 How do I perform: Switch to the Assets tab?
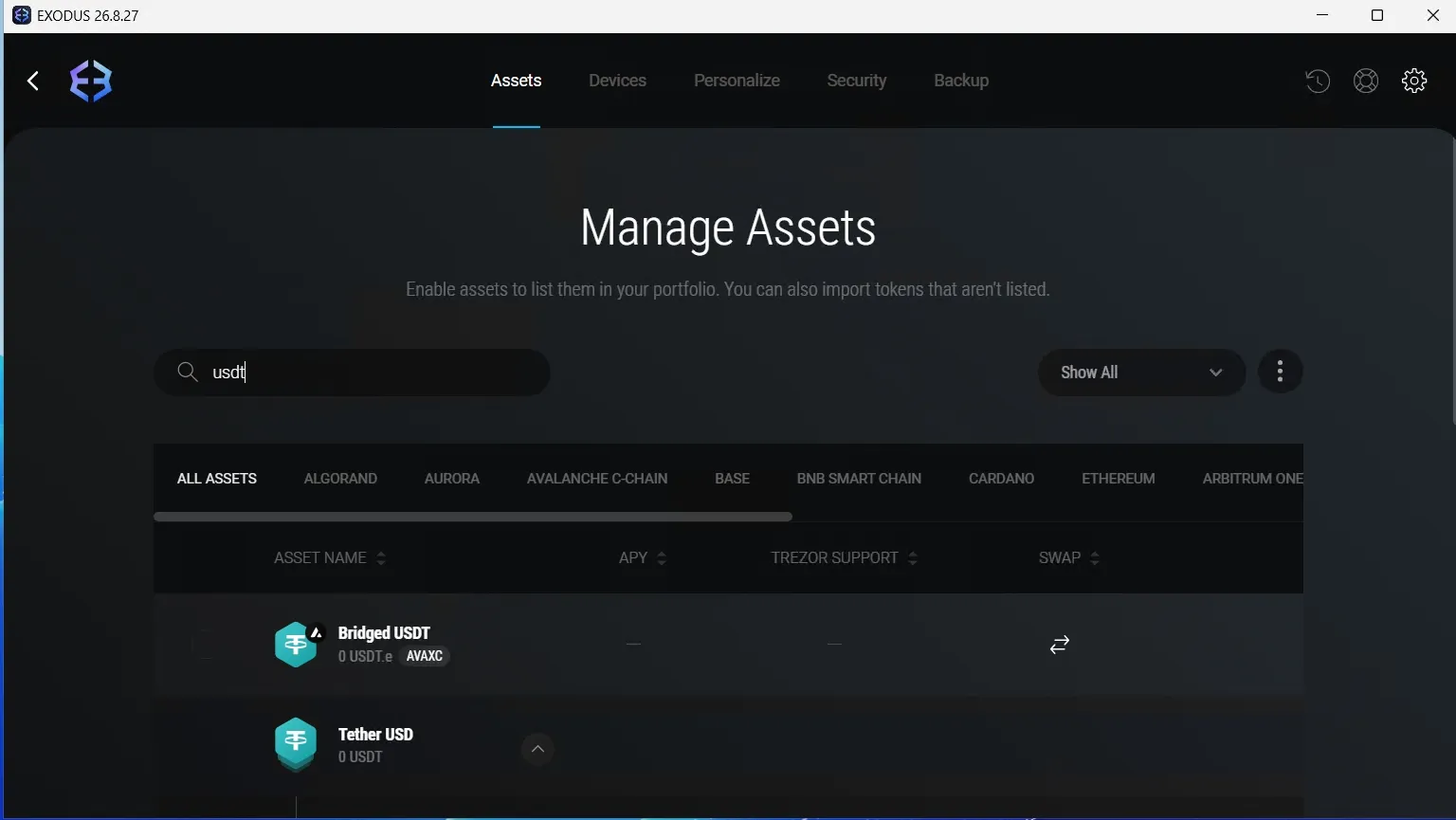click(517, 81)
